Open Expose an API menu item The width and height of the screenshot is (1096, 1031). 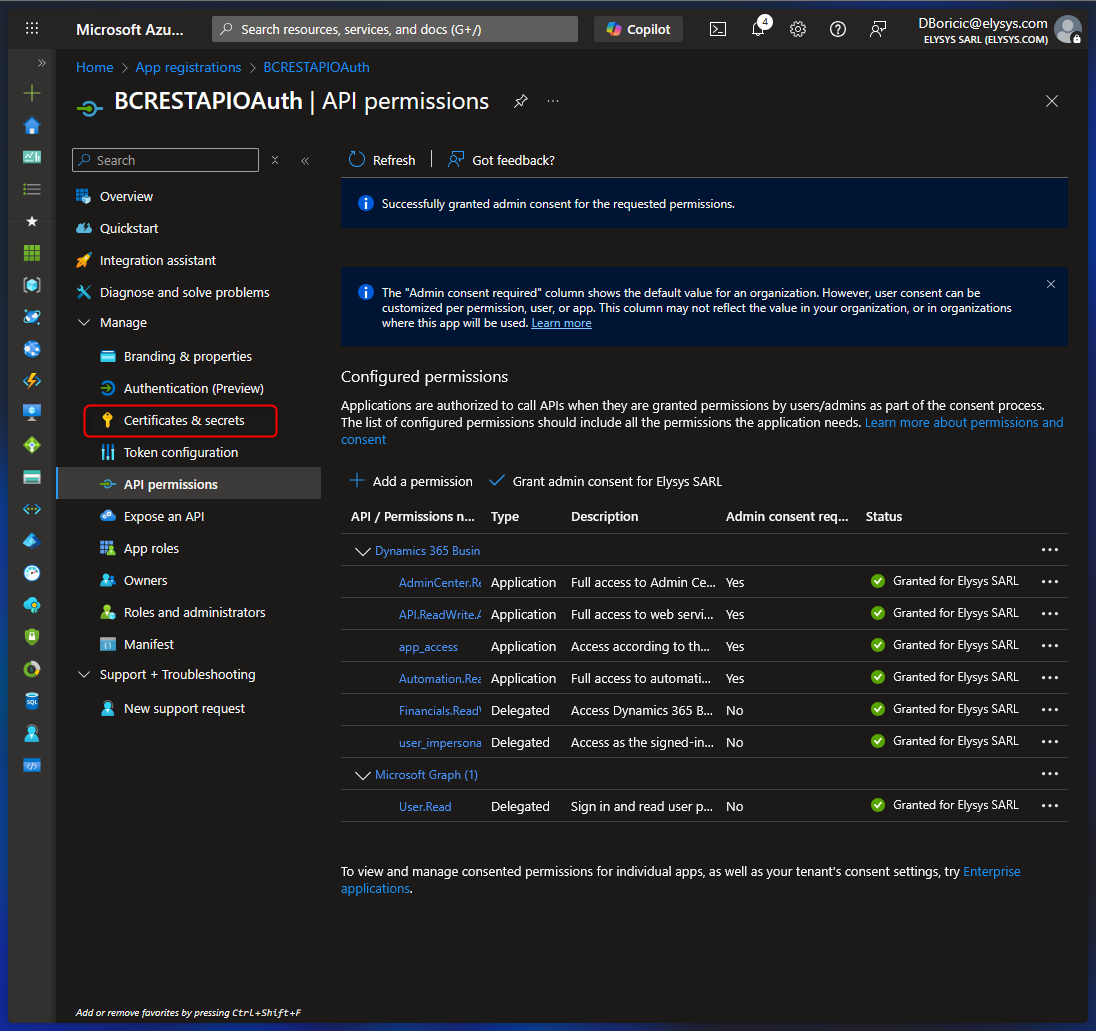click(x=163, y=517)
